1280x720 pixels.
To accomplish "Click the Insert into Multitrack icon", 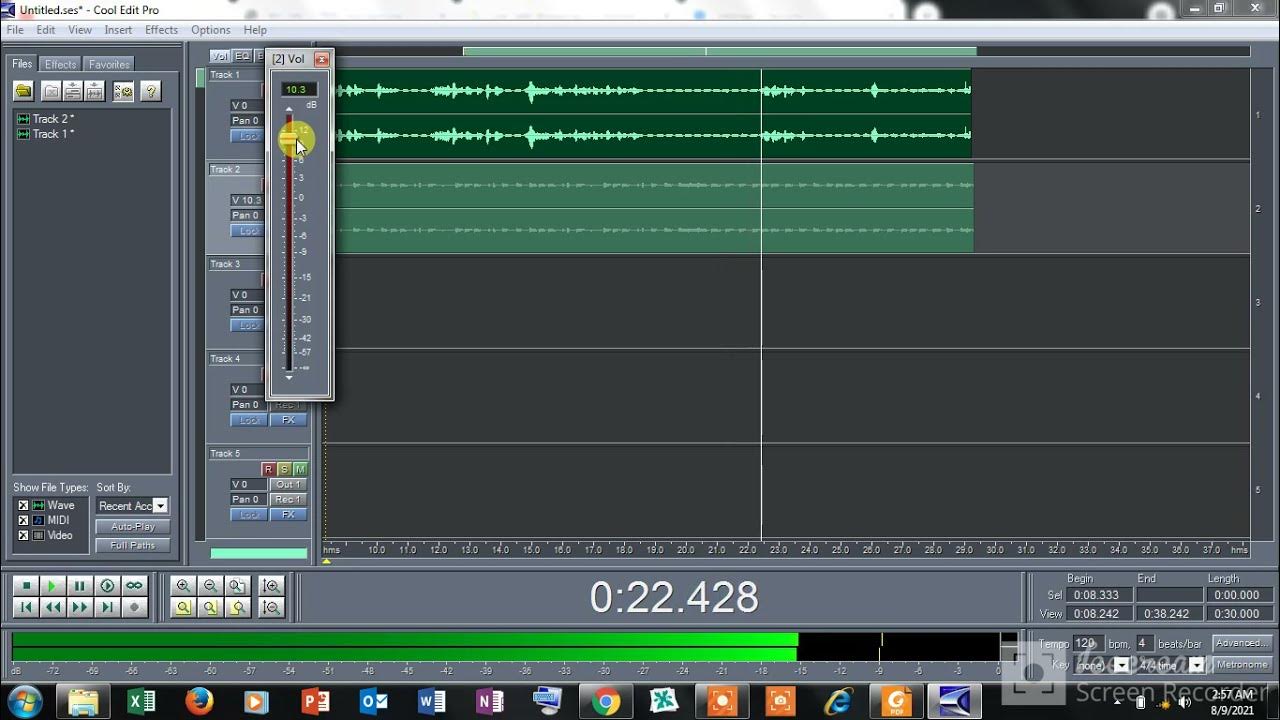I will coord(72,92).
